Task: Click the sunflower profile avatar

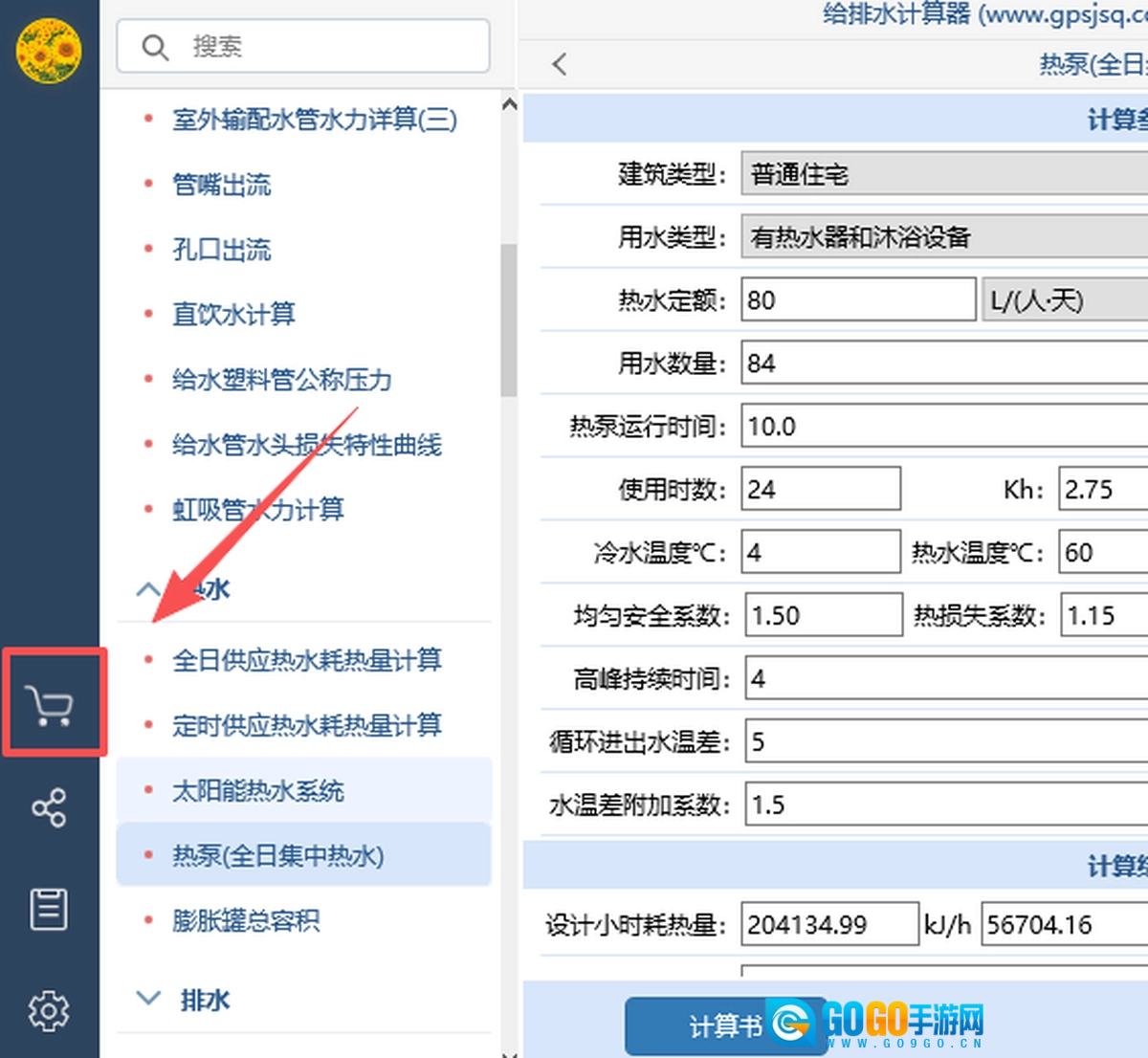Action: 49,50
